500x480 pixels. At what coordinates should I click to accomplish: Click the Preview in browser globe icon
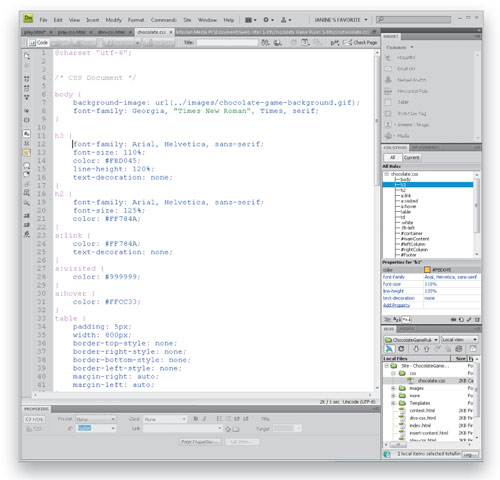point(278,43)
